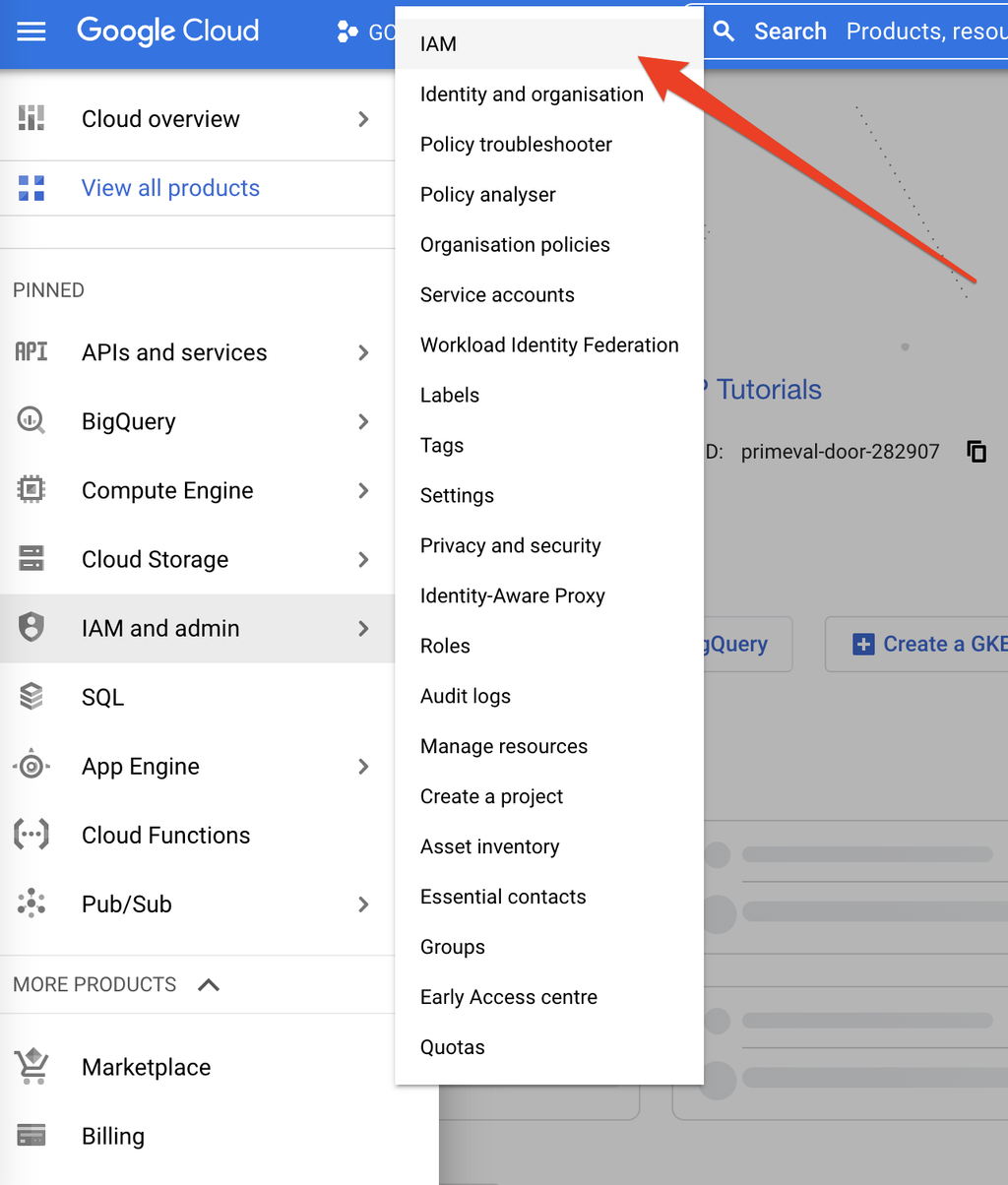Open Policy analyser
This screenshot has height=1185, width=1008.
pyautogui.click(x=549, y=195)
